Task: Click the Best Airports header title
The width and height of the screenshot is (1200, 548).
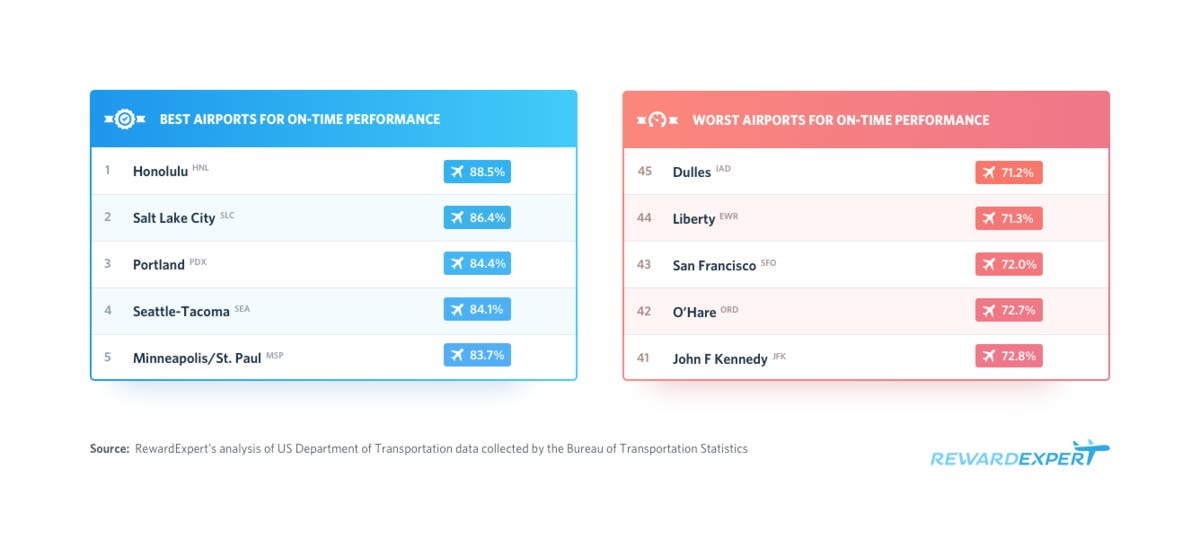Action: [300, 119]
